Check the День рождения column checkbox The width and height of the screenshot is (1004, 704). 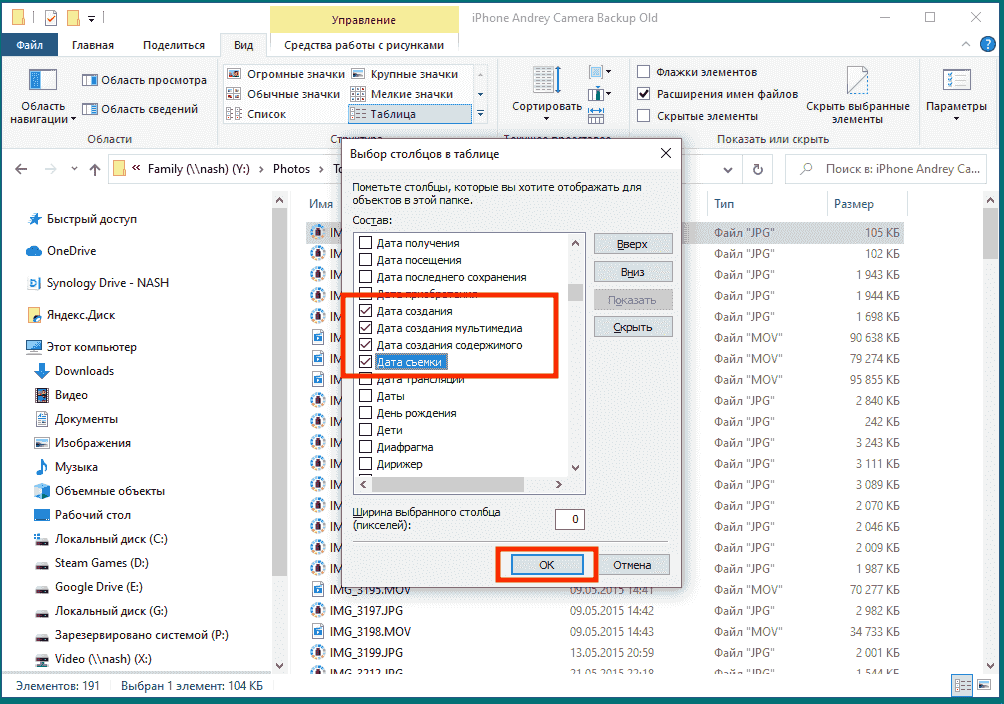(x=366, y=413)
